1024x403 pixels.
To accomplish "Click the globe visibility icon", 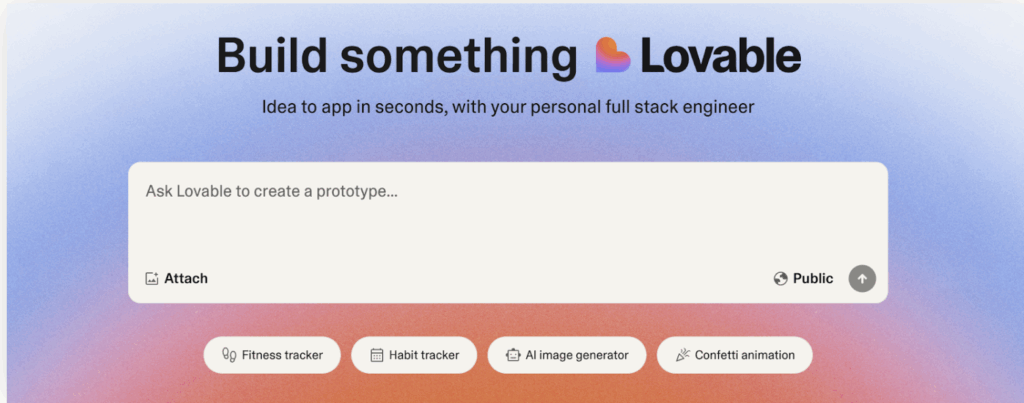I will point(780,279).
